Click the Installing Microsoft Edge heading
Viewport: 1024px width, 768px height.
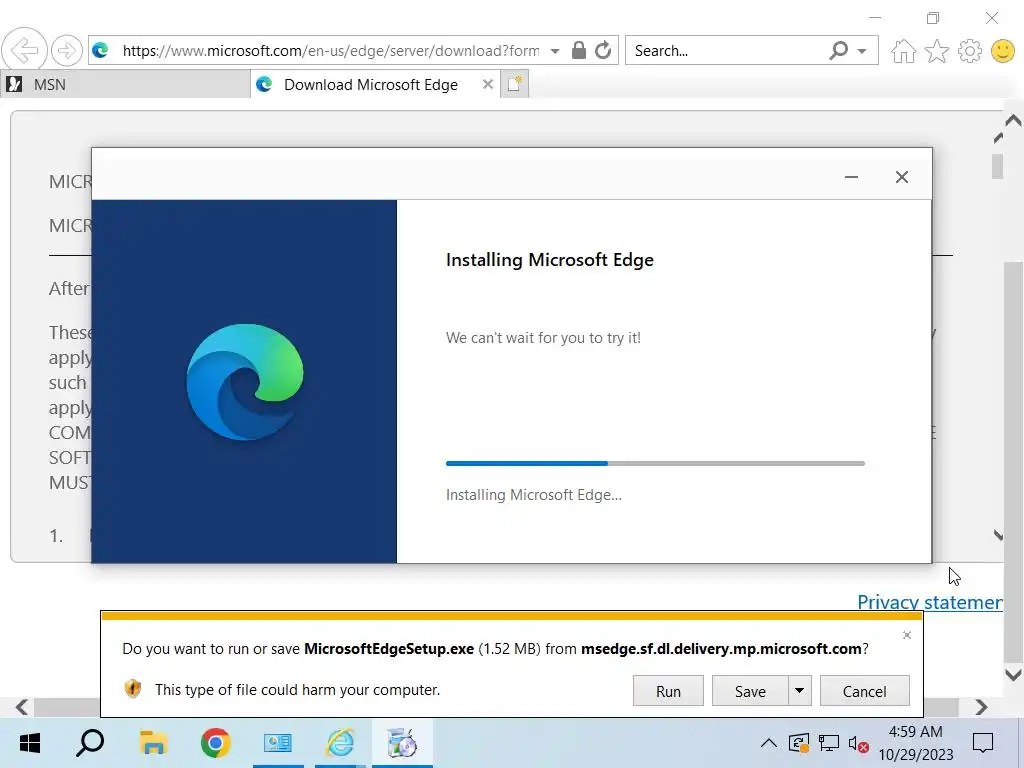(549, 260)
